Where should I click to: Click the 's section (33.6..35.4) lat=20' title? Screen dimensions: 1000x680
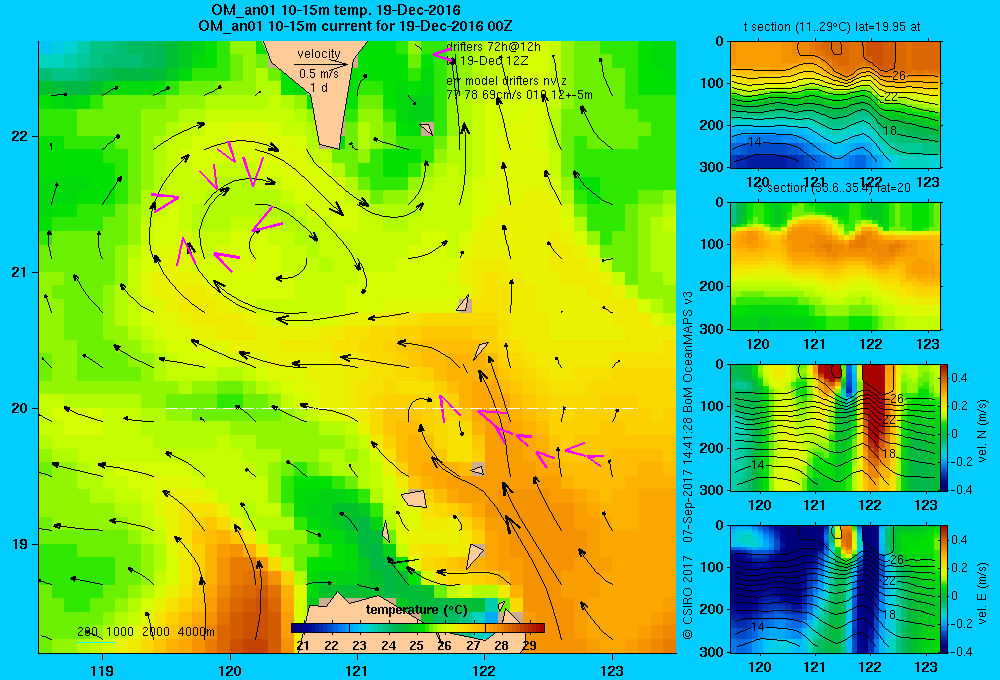(x=833, y=188)
